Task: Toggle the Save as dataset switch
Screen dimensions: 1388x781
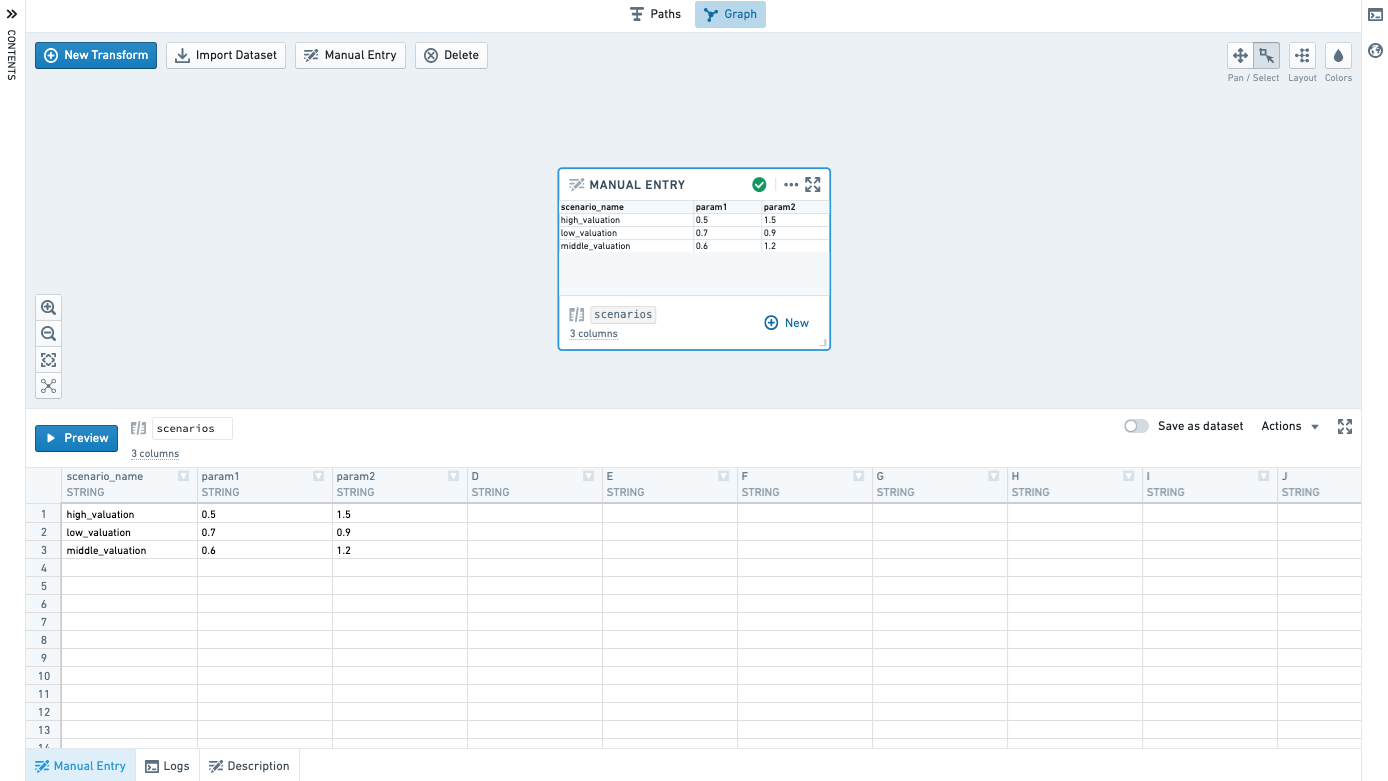Action: tap(1136, 426)
